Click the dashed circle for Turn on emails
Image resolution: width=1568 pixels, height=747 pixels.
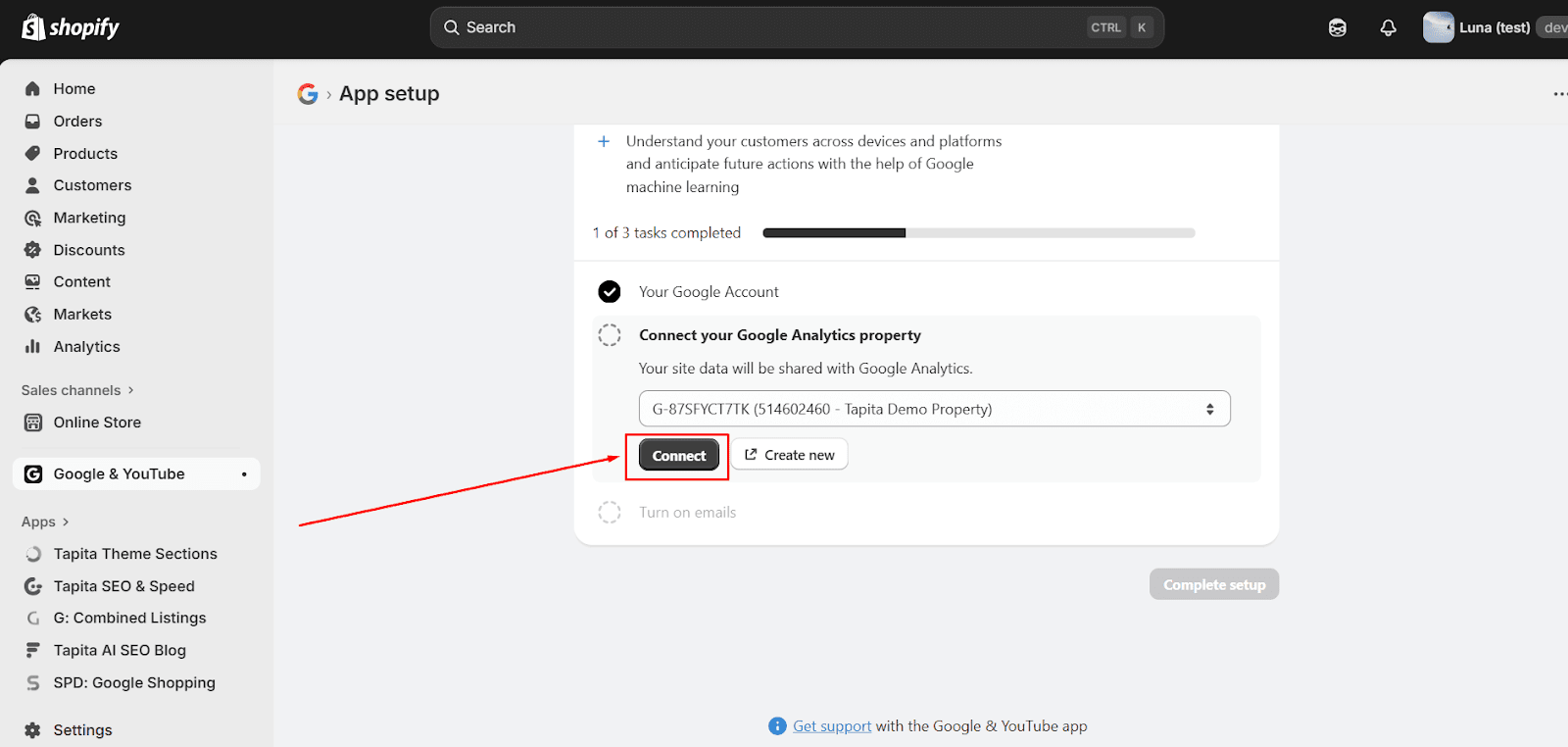[610, 513]
